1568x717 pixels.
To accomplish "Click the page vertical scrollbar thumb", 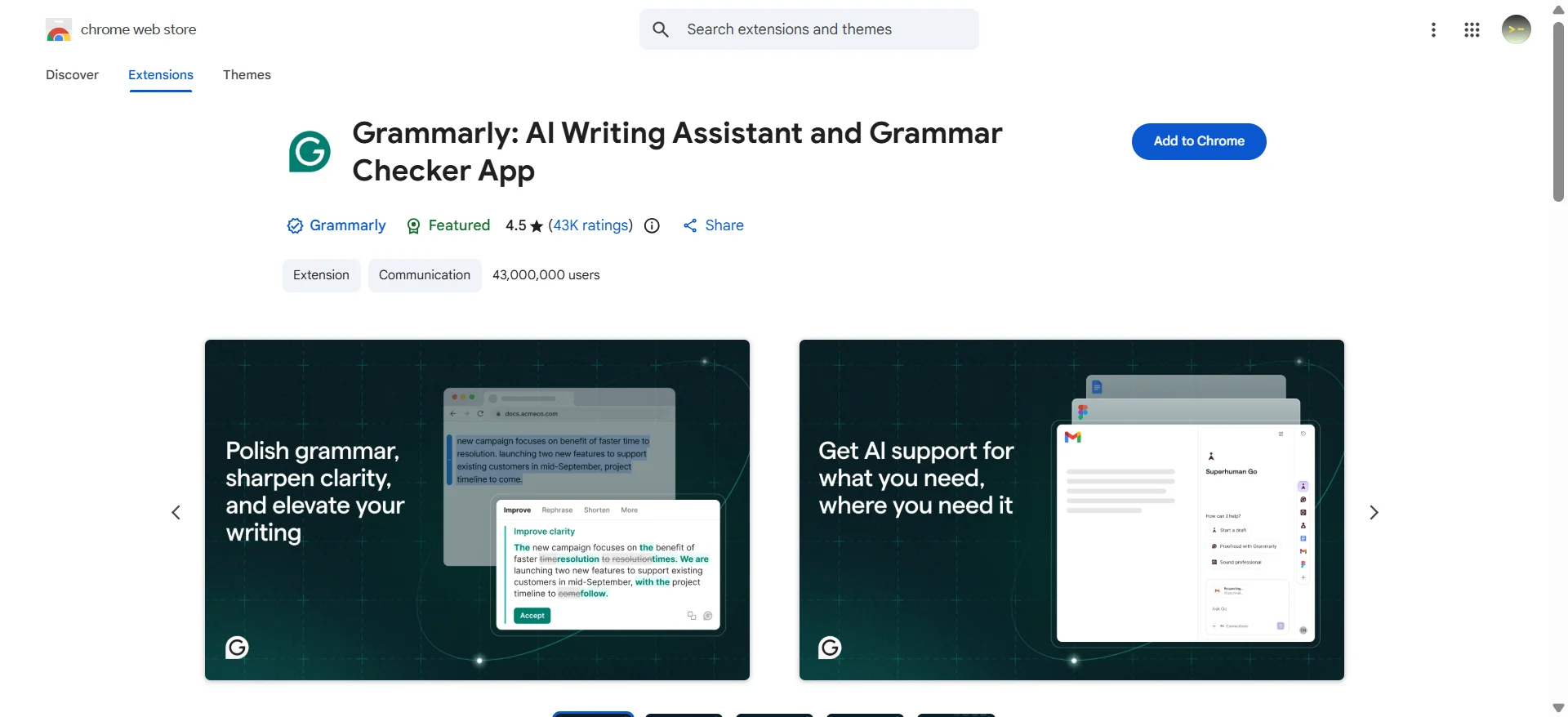I will point(1558,110).
